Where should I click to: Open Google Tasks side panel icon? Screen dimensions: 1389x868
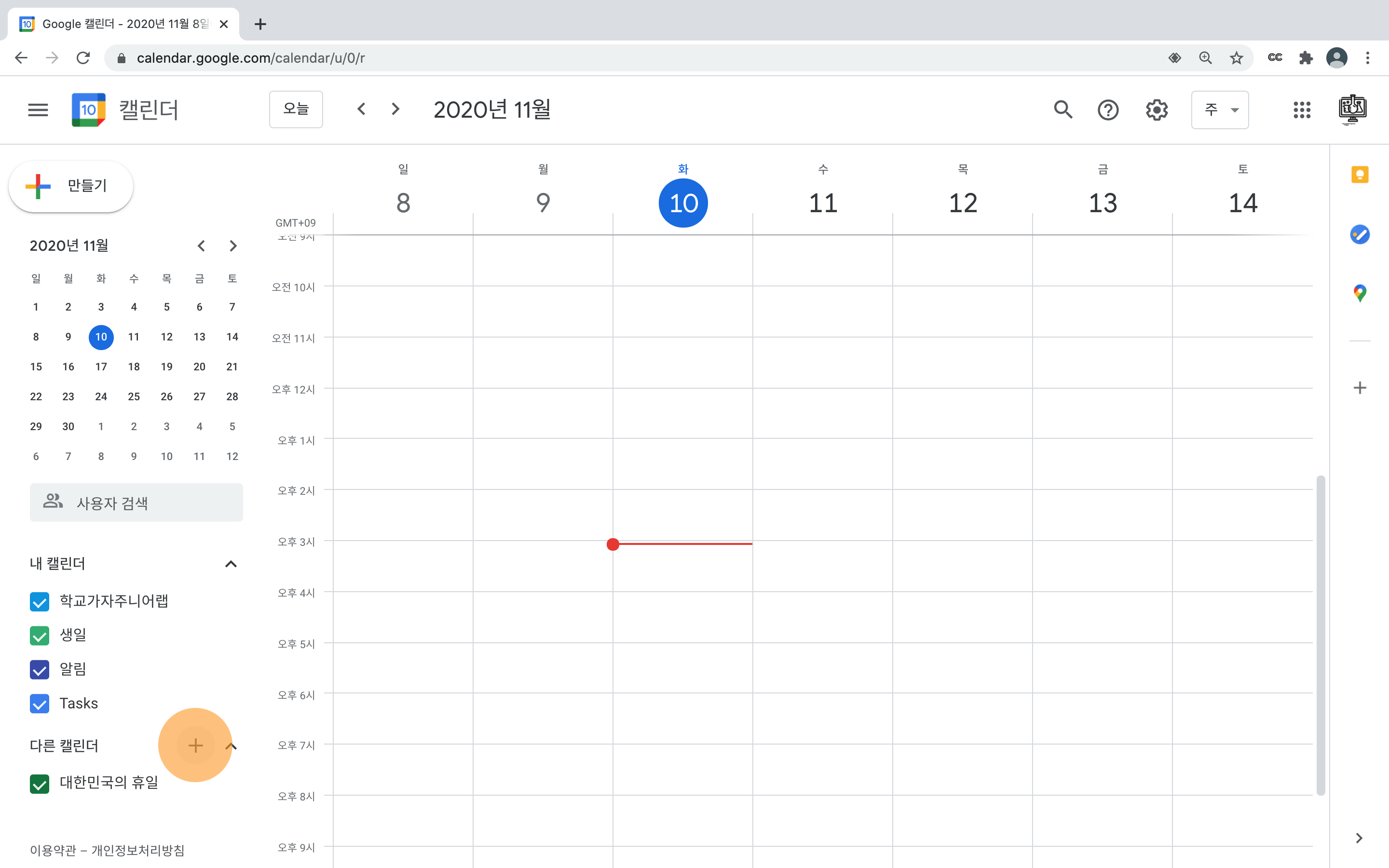1359,234
